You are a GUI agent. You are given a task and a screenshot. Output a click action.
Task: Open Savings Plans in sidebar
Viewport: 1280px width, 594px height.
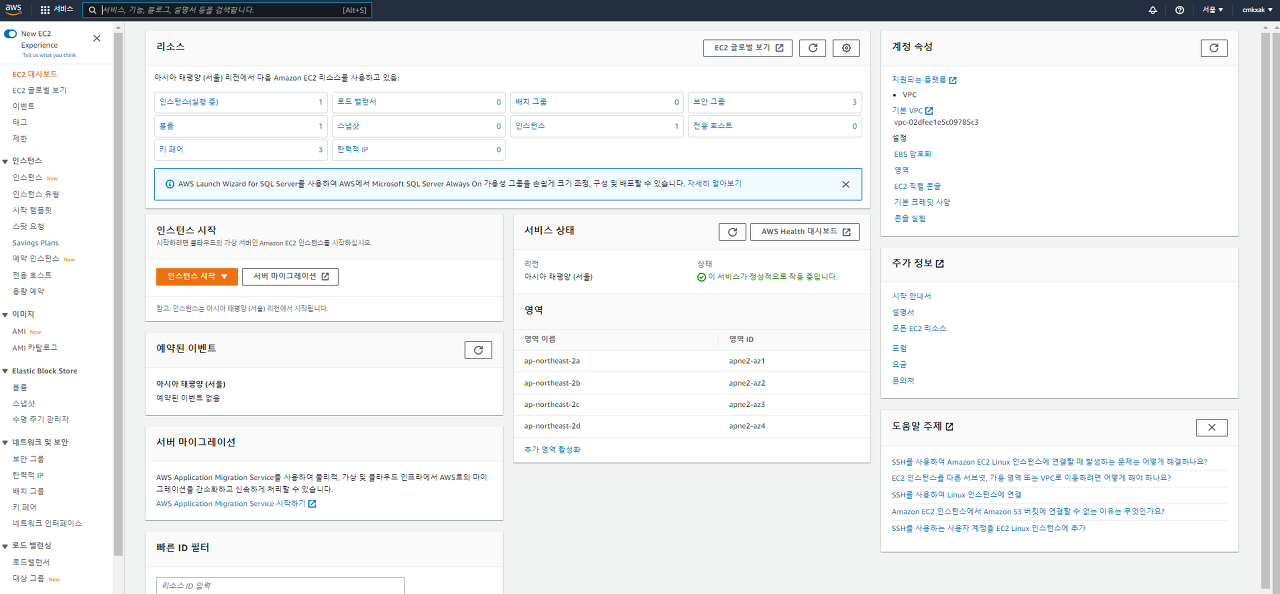point(35,243)
